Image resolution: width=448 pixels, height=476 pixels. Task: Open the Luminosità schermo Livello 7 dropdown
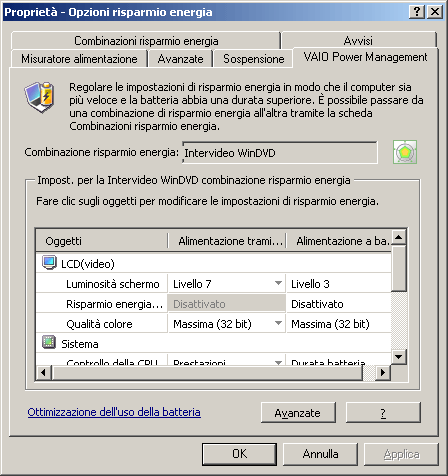278,283
